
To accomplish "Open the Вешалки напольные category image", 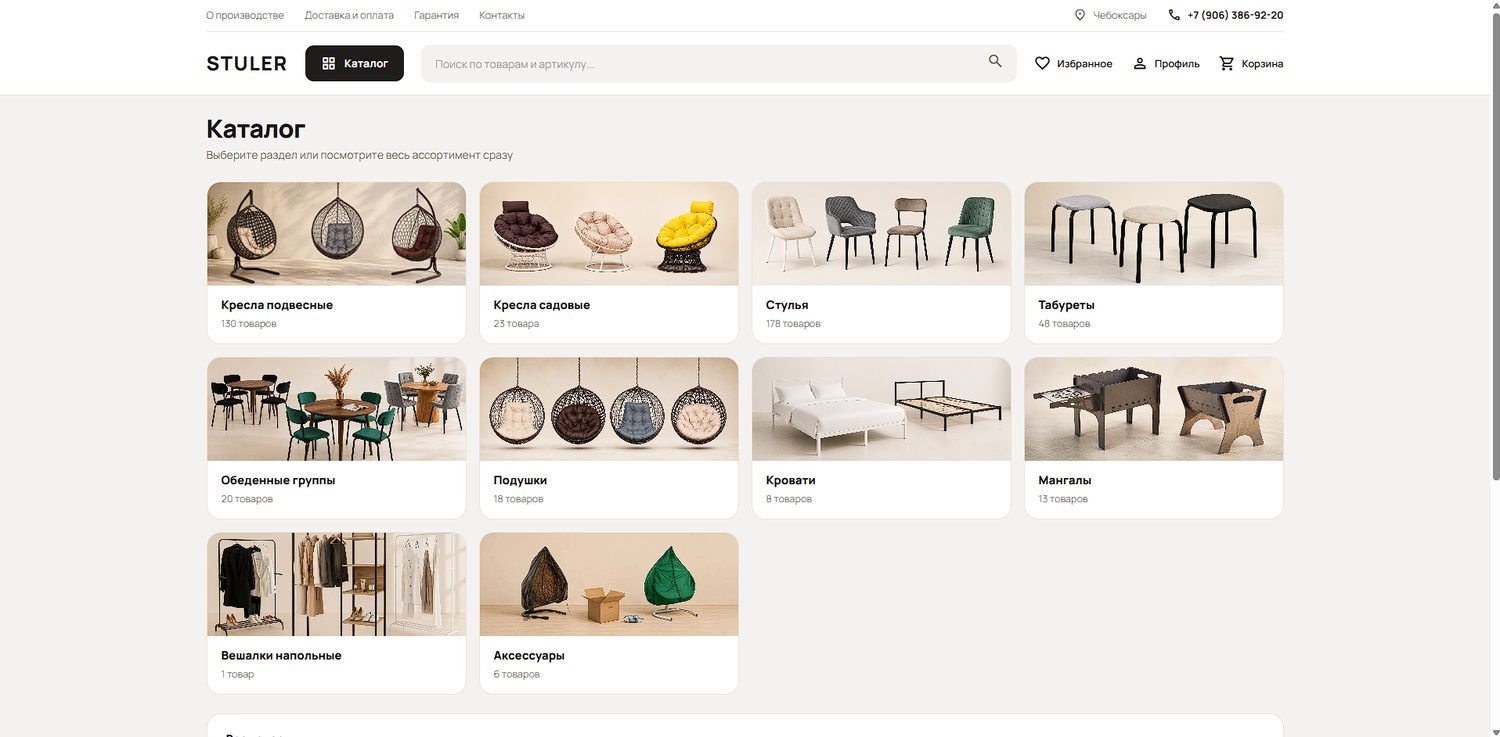I will point(336,584).
